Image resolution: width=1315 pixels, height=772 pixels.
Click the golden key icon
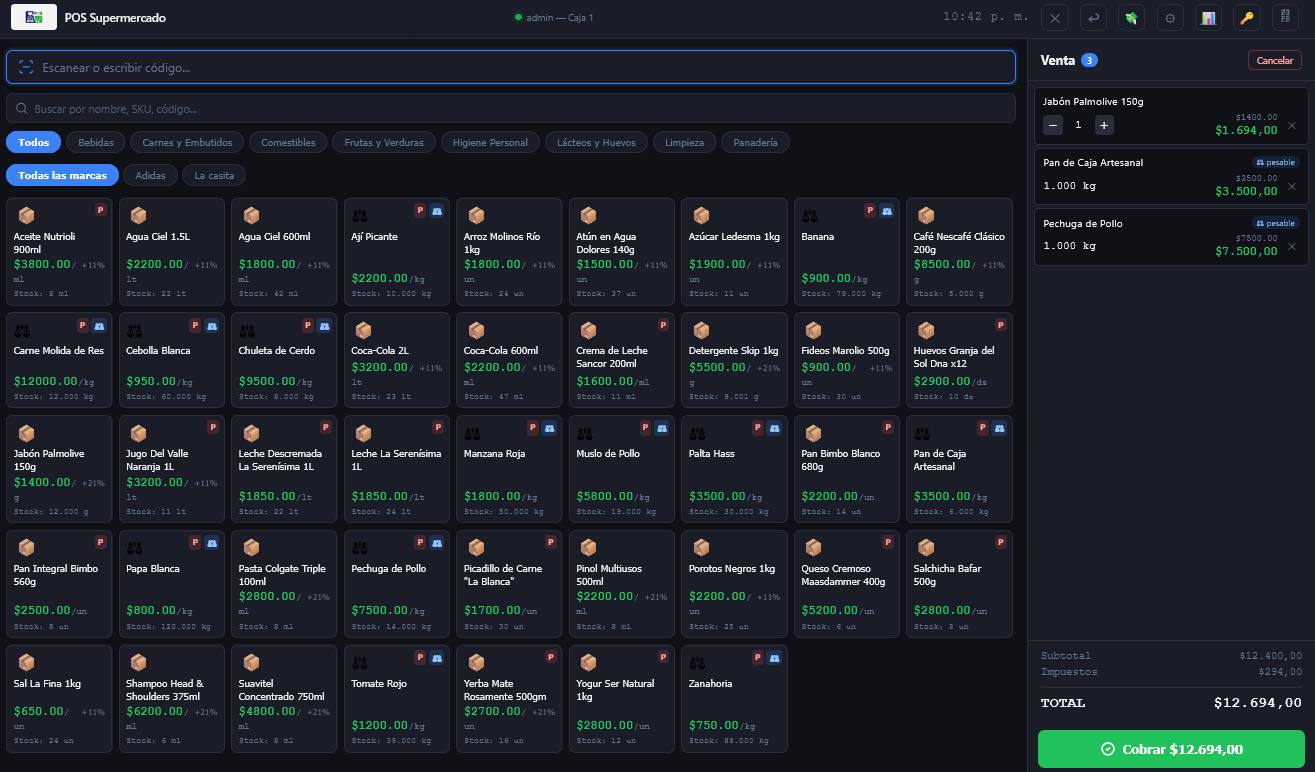click(x=1246, y=18)
